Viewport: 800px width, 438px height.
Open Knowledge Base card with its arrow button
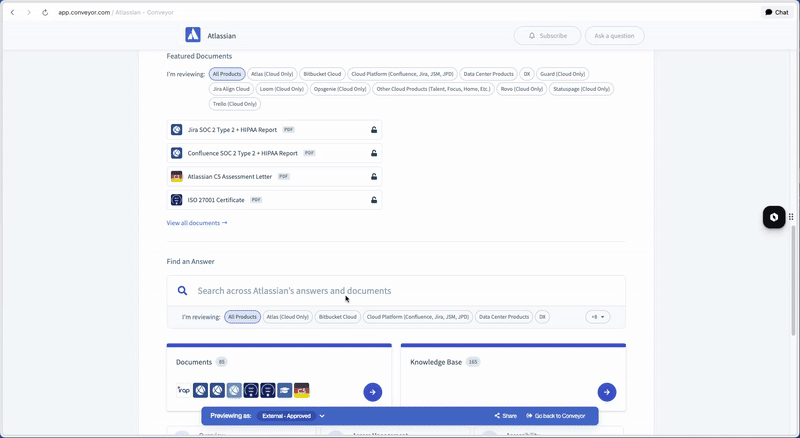(607, 392)
